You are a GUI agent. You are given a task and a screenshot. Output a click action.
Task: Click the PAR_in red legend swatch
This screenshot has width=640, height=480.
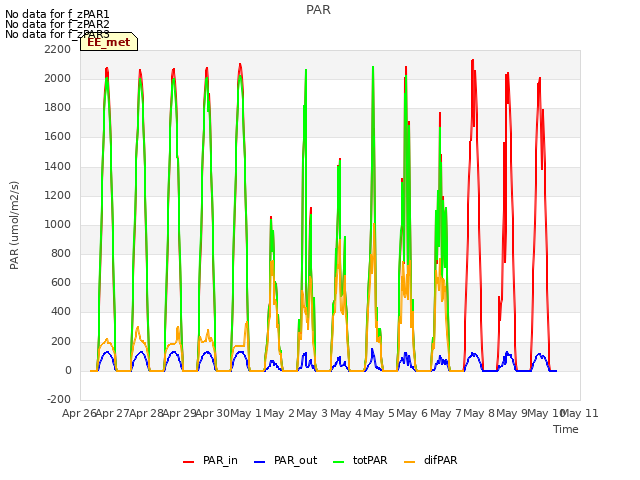coord(189,462)
